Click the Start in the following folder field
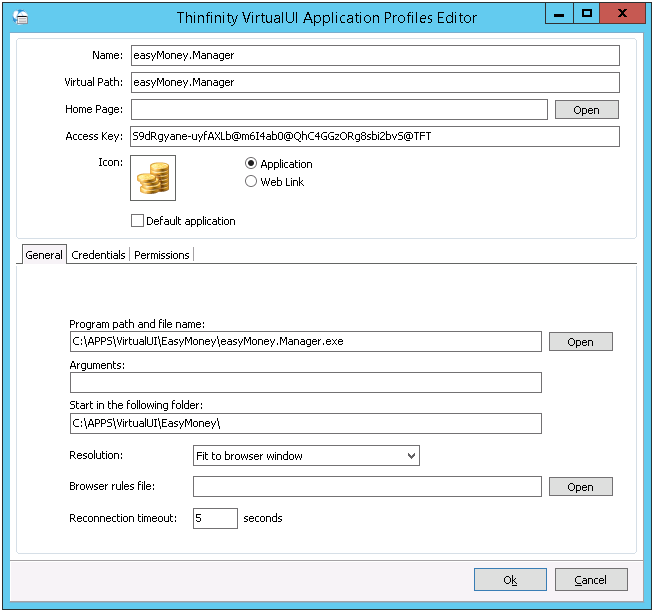Viewport: 656px width, 613px height. (x=306, y=423)
